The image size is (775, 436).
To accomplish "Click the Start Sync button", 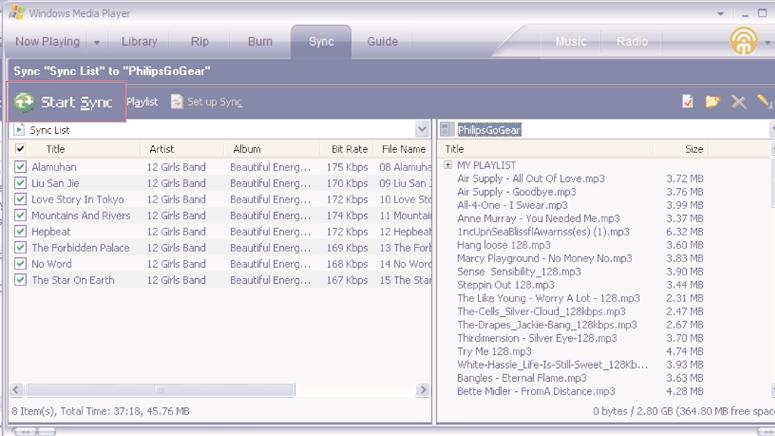I will click(66, 102).
